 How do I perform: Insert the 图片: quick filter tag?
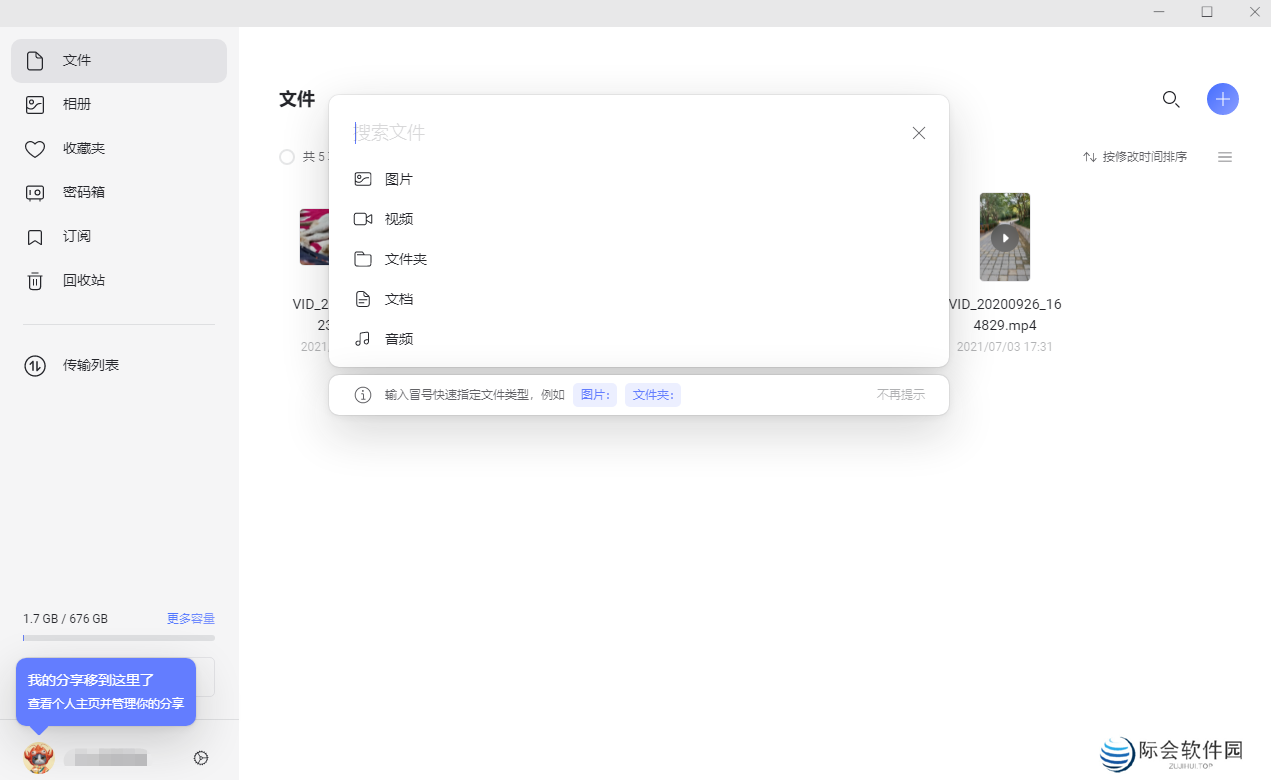594,394
